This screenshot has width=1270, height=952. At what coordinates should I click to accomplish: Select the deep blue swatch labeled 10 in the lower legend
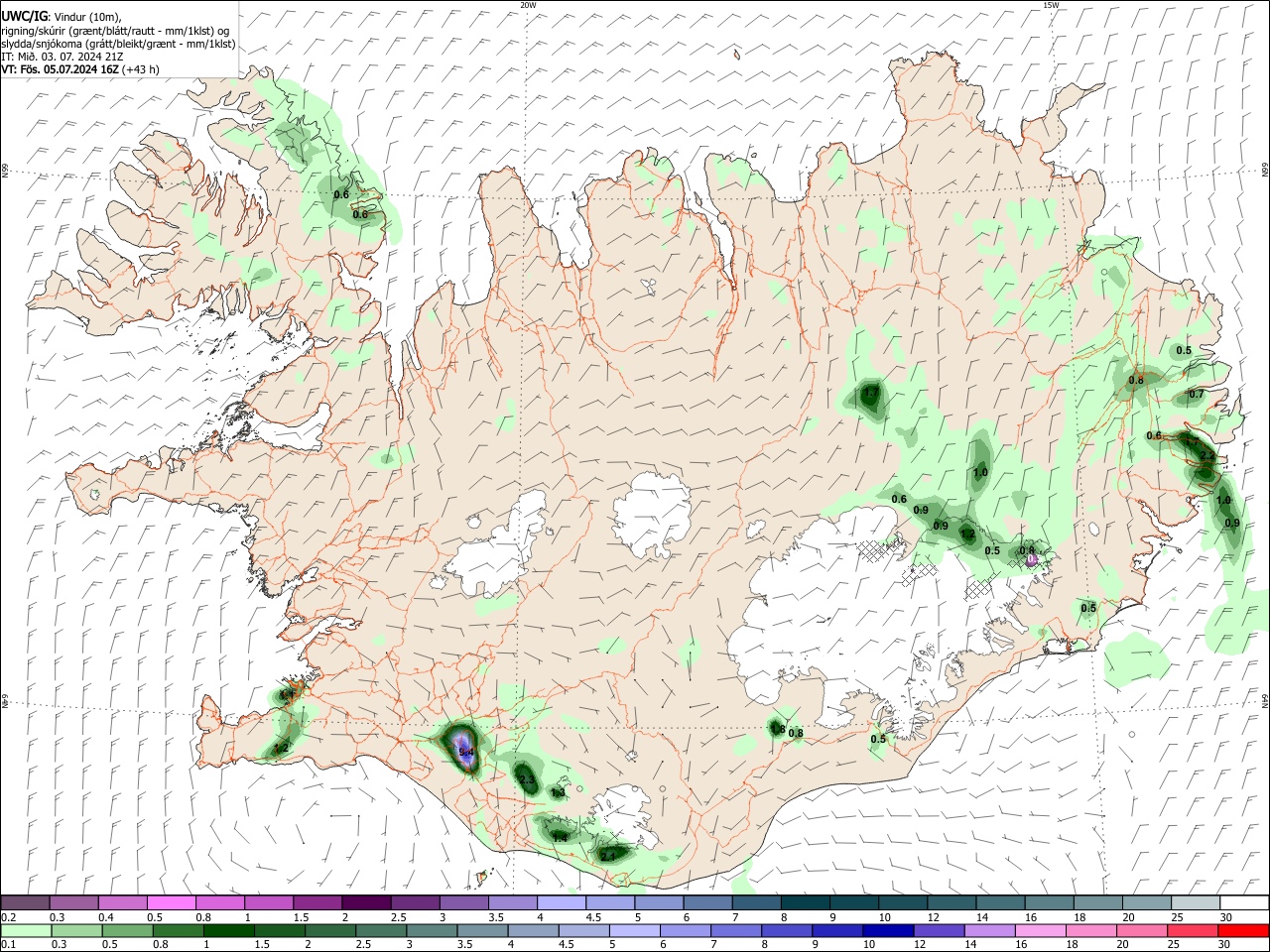(890, 930)
